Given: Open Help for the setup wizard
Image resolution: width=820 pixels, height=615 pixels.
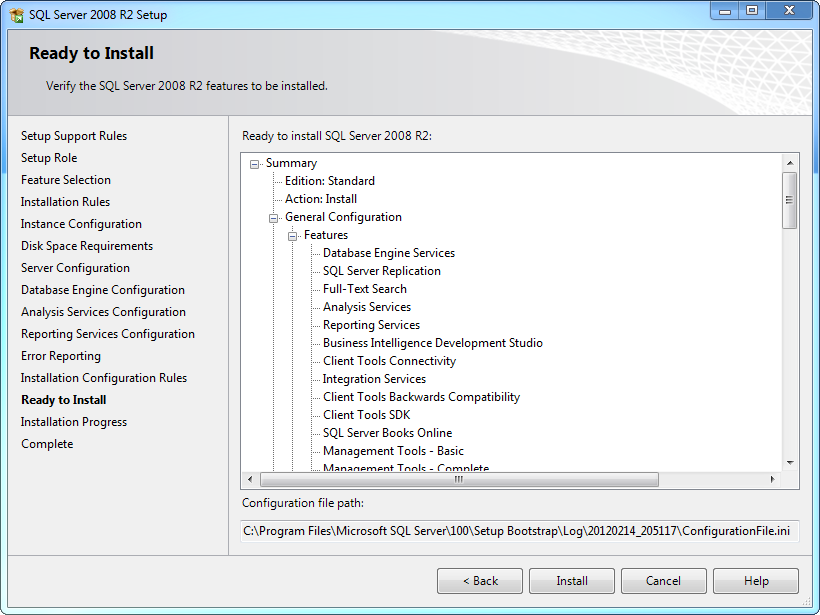Looking at the screenshot, I should tap(755, 580).
